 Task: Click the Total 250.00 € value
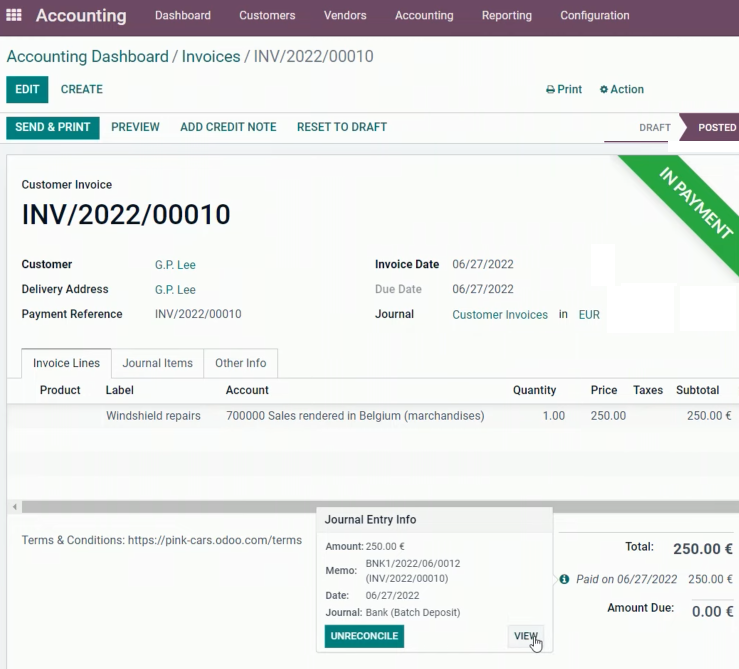(703, 549)
